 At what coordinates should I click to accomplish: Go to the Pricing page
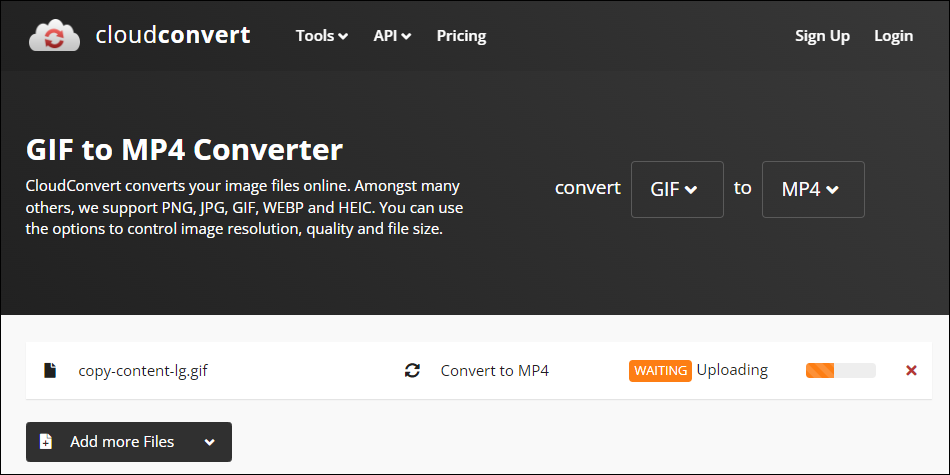tap(461, 36)
